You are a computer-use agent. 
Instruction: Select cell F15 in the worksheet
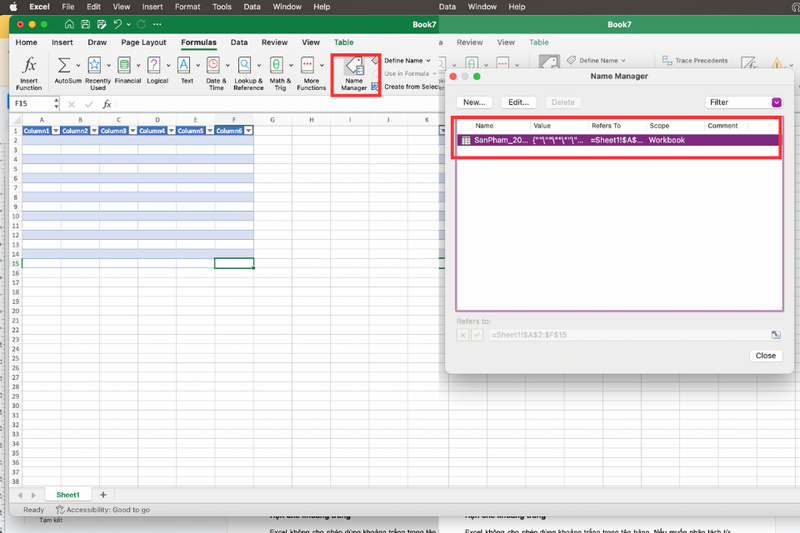(x=234, y=263)
